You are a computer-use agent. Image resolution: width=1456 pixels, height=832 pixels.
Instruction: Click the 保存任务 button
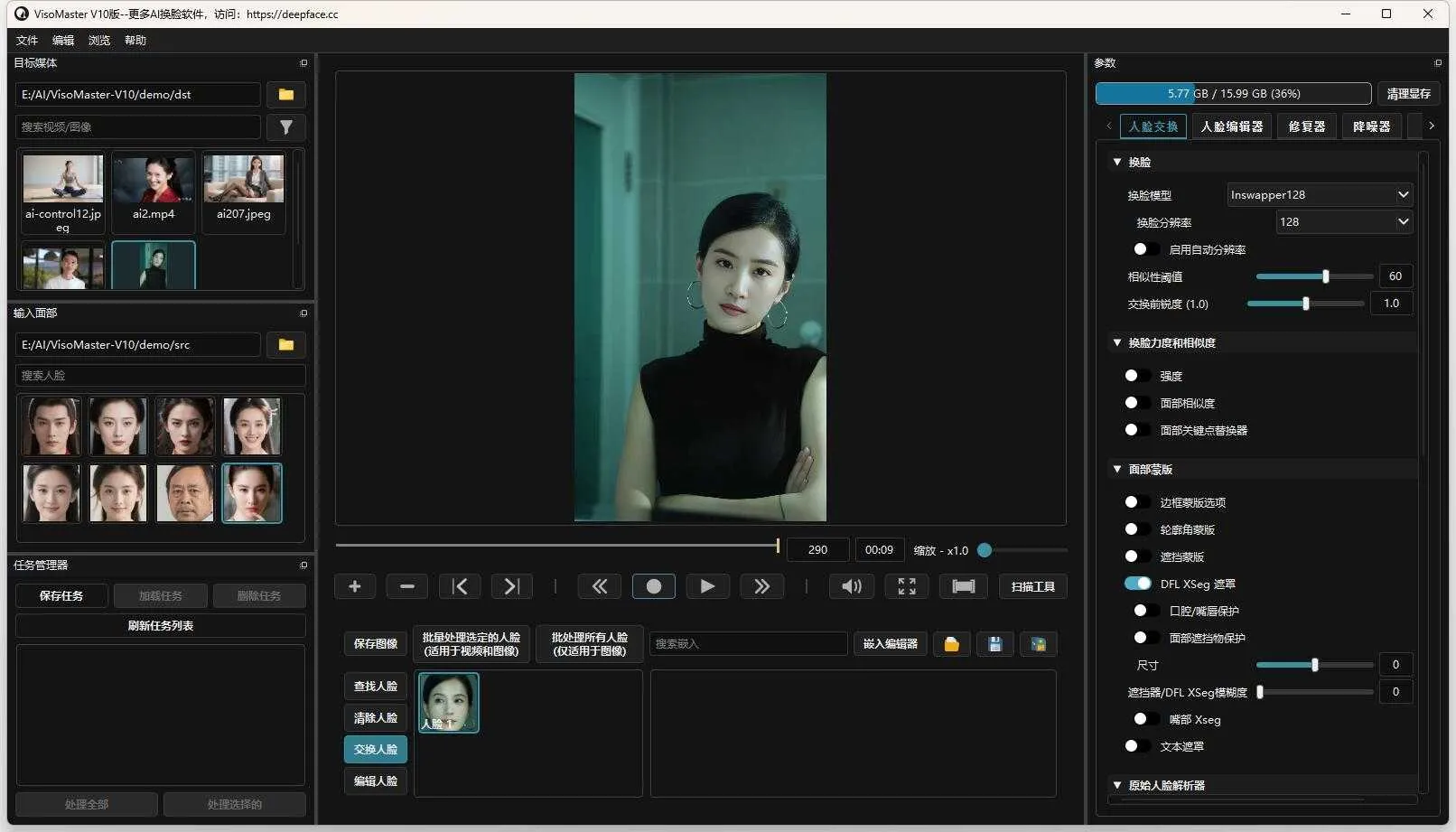tap(61, 596)
